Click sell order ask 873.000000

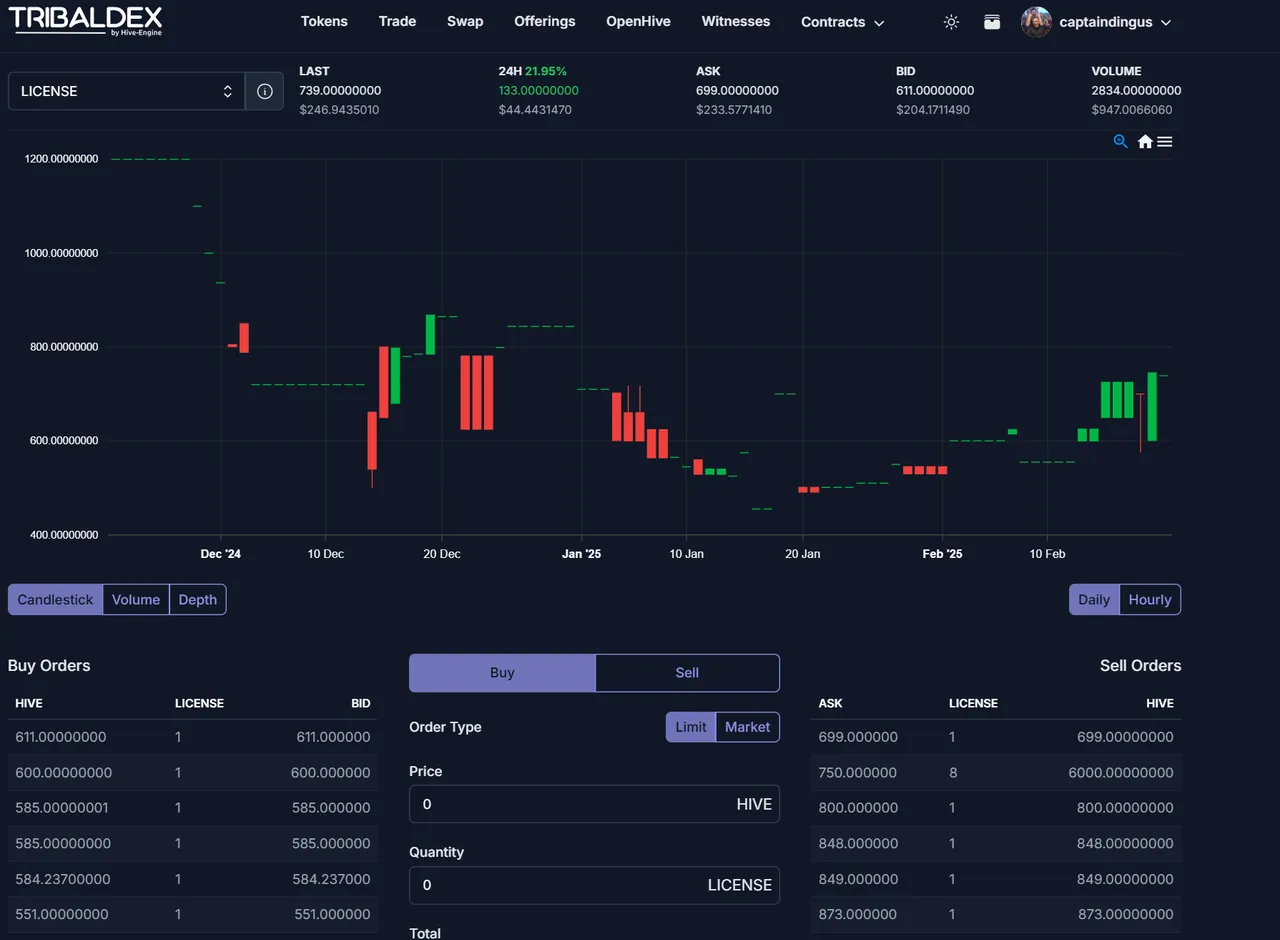point(858,914)
